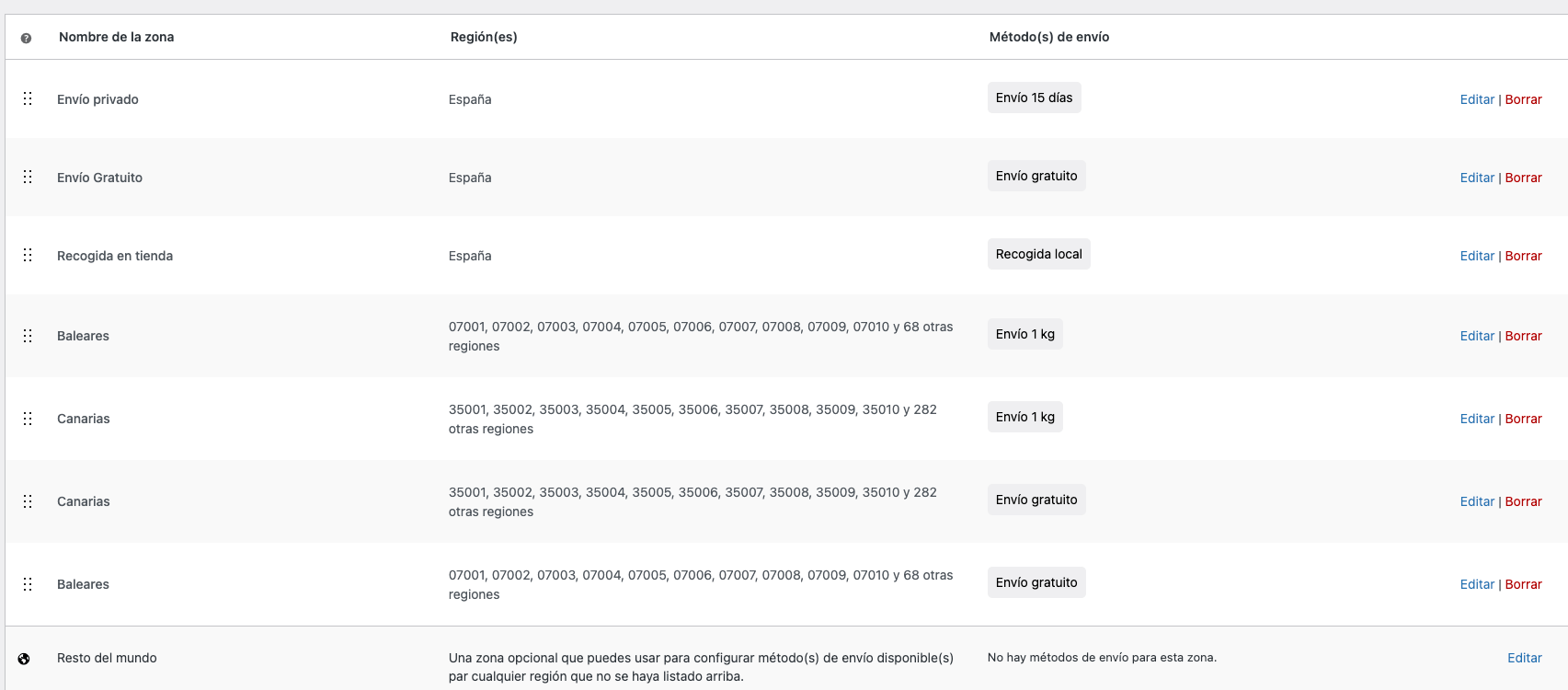
Task: Edit the Recogida en tienda zone
Action: pos(1477,256)
